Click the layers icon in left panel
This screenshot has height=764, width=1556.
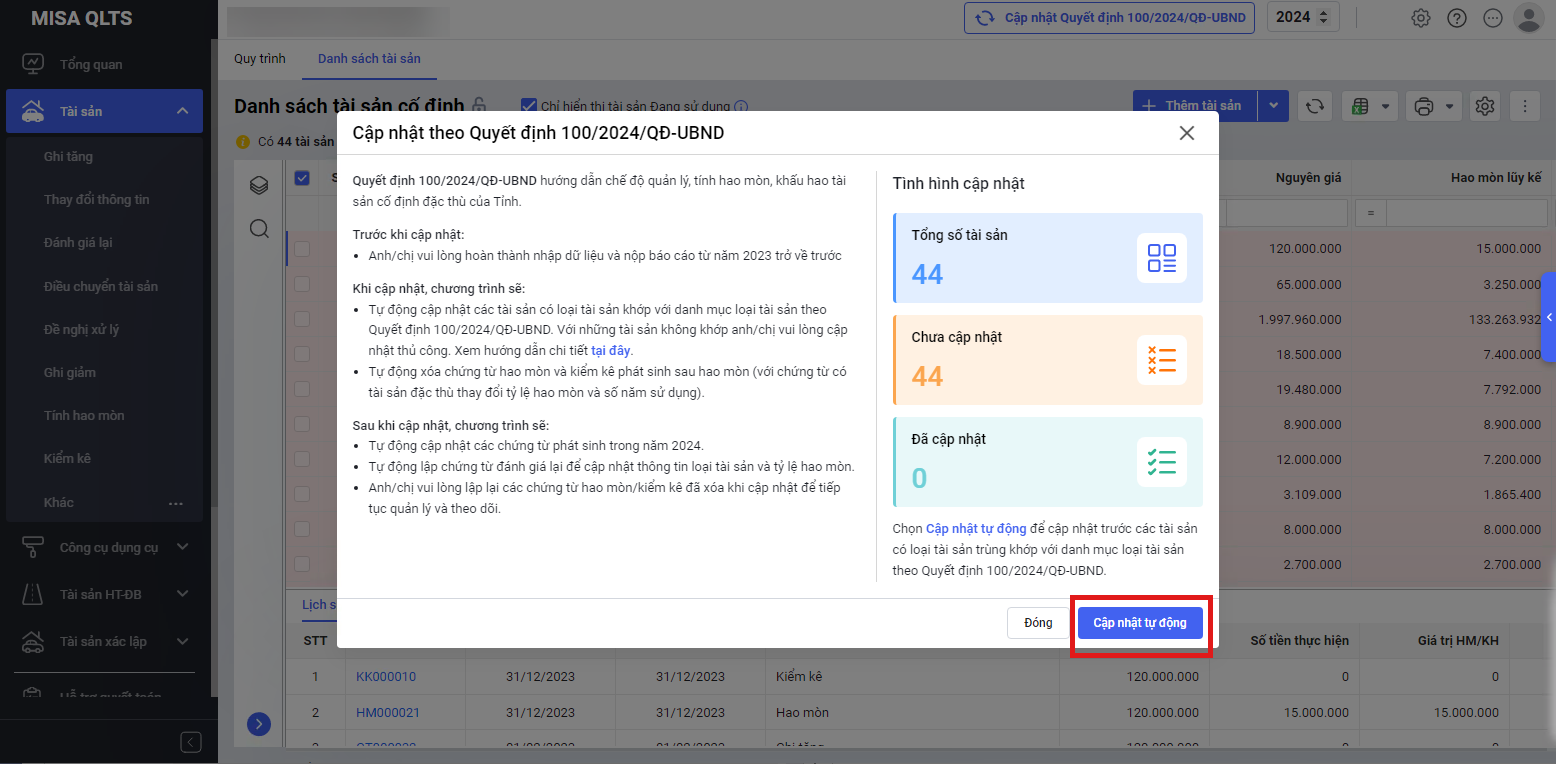(259, 185)
